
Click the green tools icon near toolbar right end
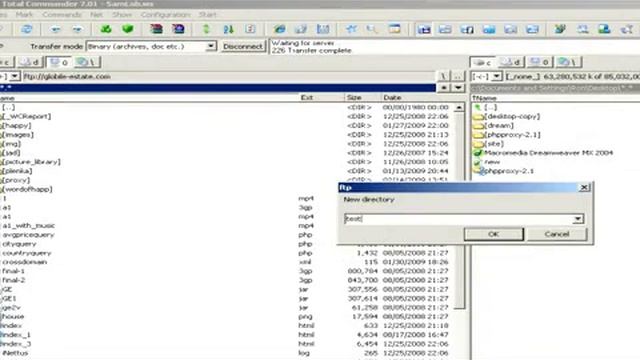pos(560,29)
